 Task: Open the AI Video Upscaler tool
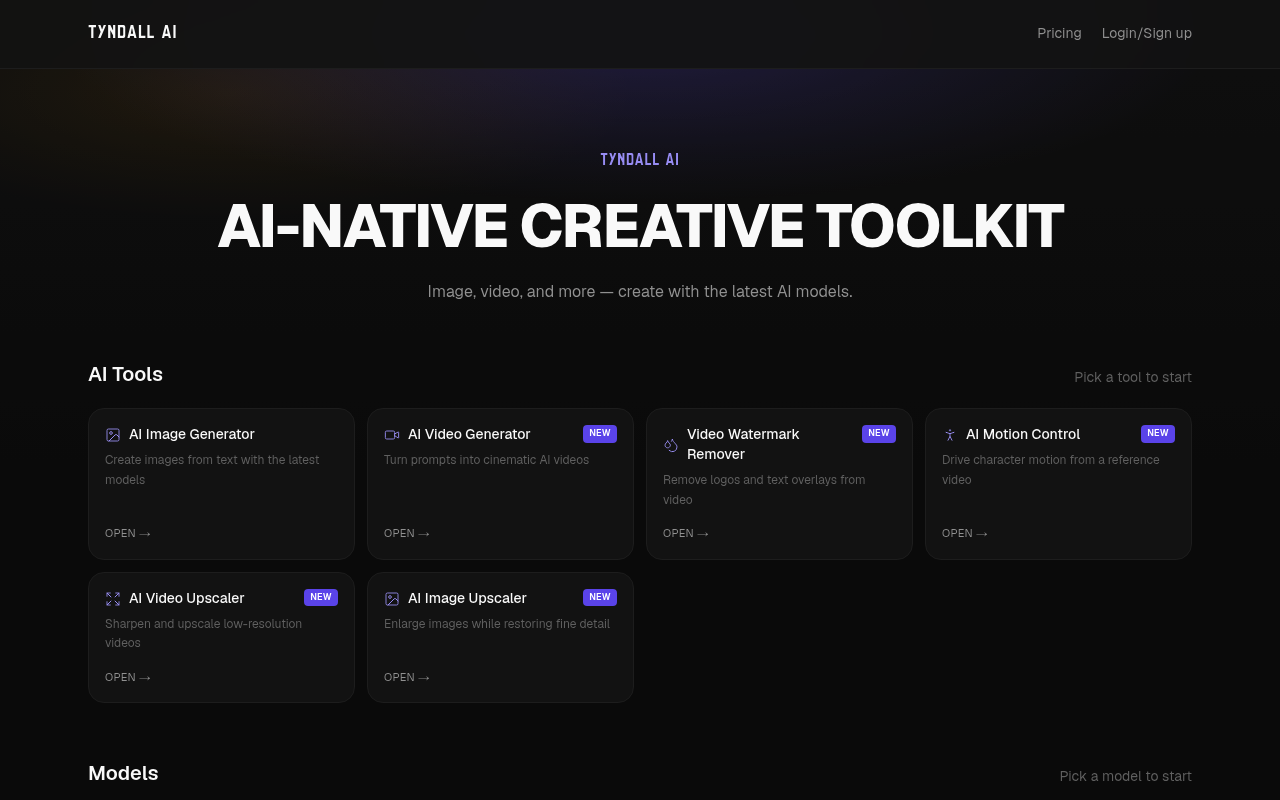coord(221,637)
